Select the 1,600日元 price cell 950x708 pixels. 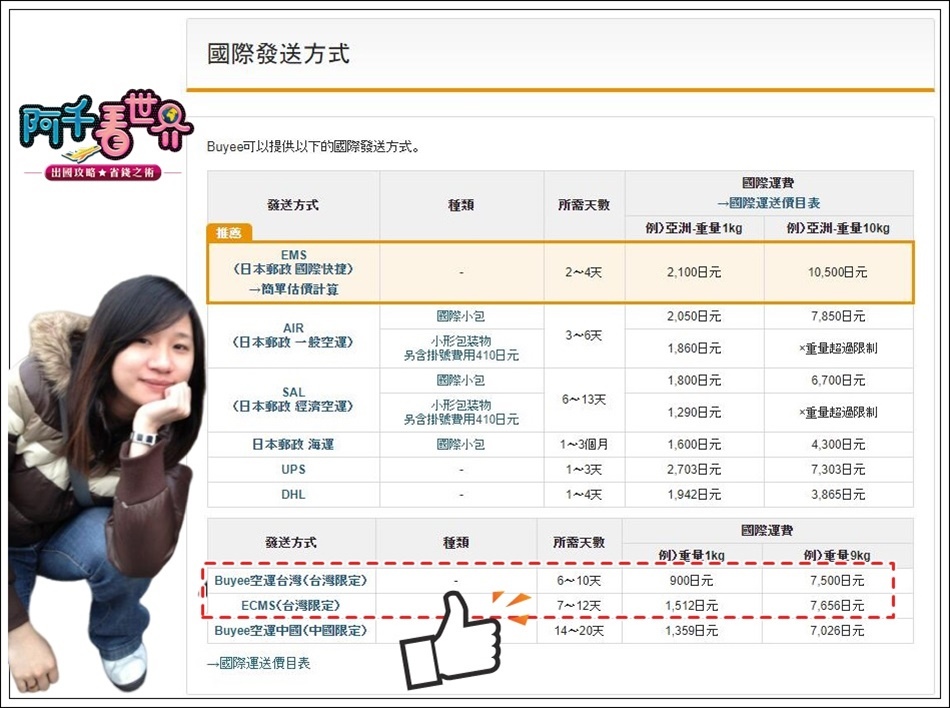click(x=694, y=445)
